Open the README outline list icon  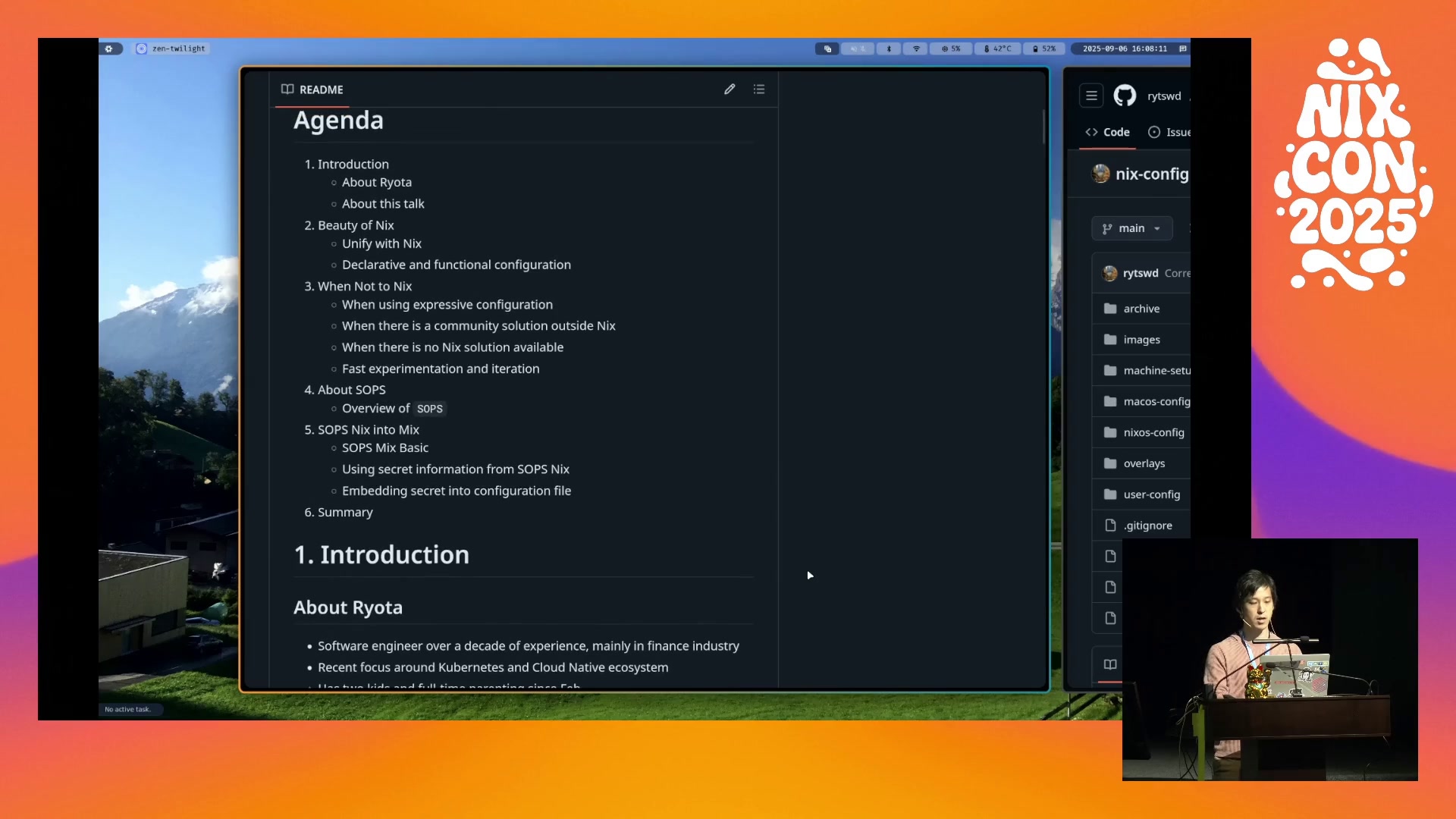(x=759, y=89)
